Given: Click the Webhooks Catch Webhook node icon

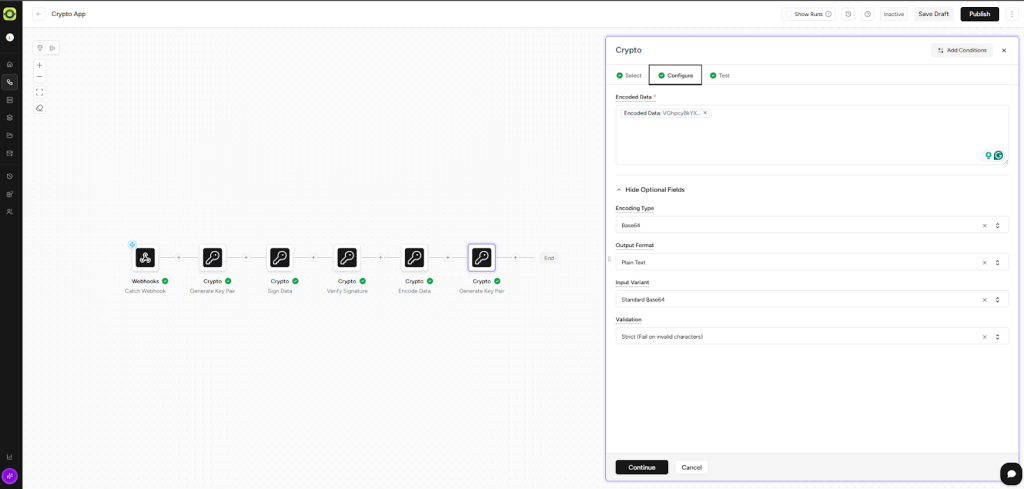Looking at the screenshot, I should pyautogui.click(x=145, y=258).
